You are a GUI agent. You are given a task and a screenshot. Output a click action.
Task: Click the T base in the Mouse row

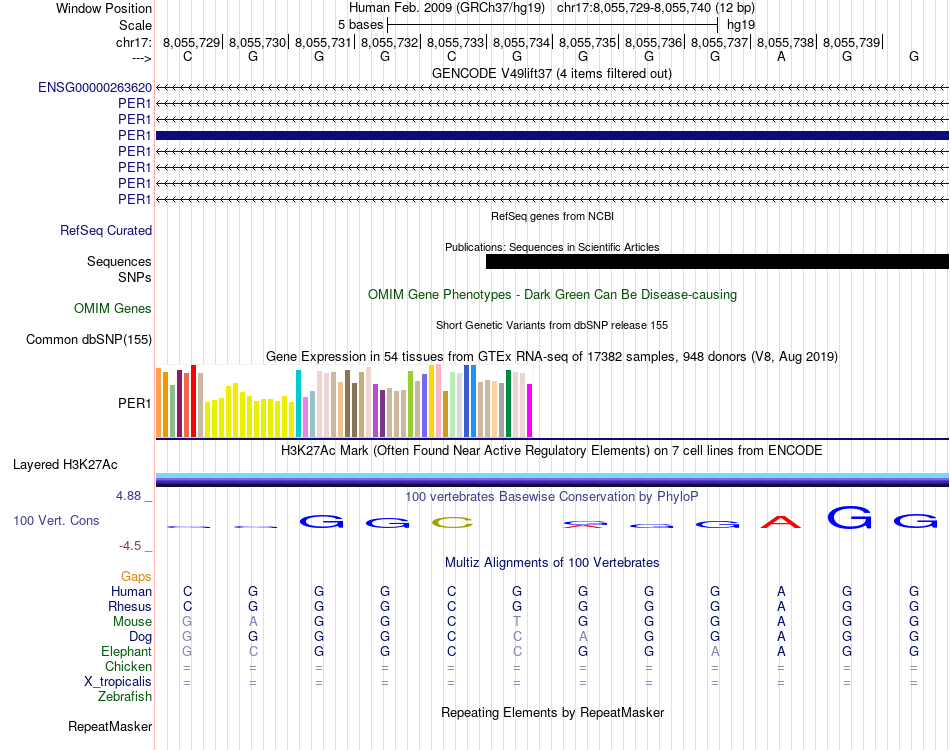point(517,622)
